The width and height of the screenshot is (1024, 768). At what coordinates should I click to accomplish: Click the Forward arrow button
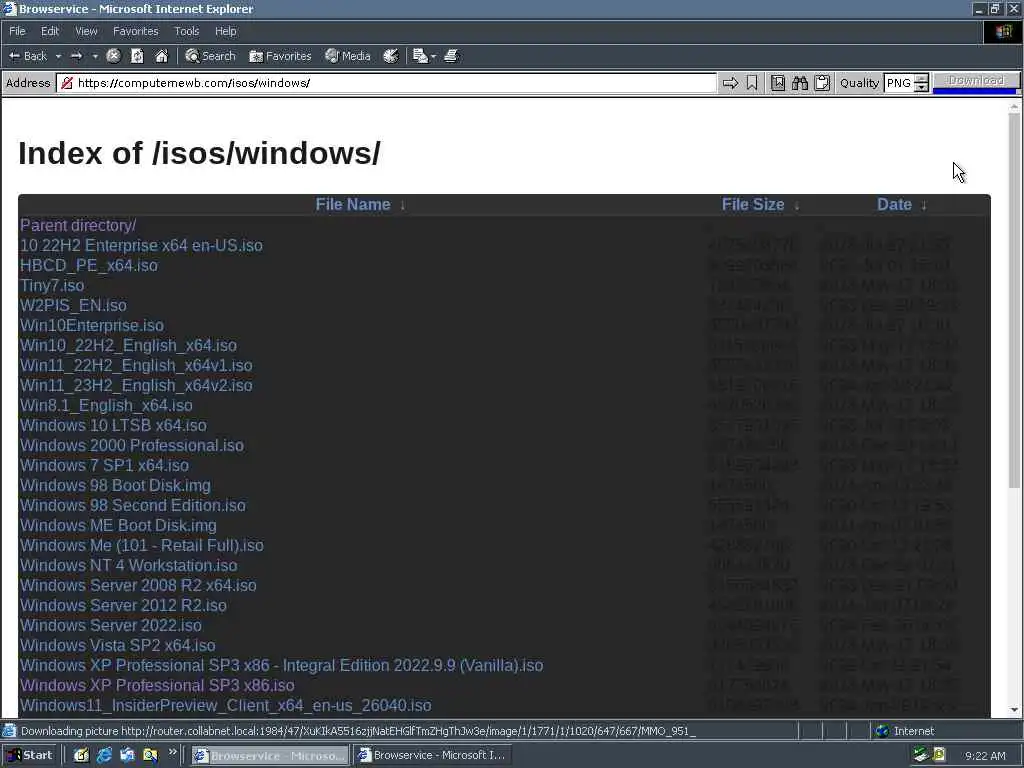pyautogui.click(x=76, y=56)
